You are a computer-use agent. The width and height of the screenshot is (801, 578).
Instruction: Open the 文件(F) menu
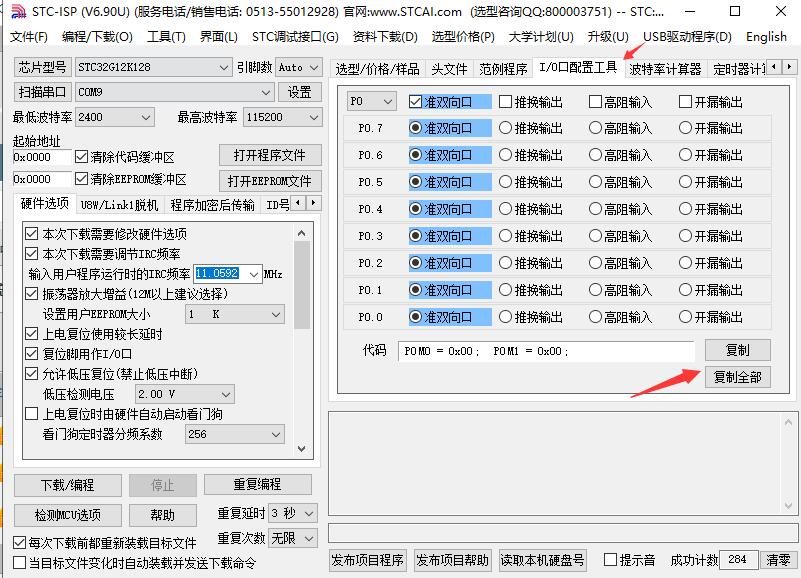pos(29,37)
